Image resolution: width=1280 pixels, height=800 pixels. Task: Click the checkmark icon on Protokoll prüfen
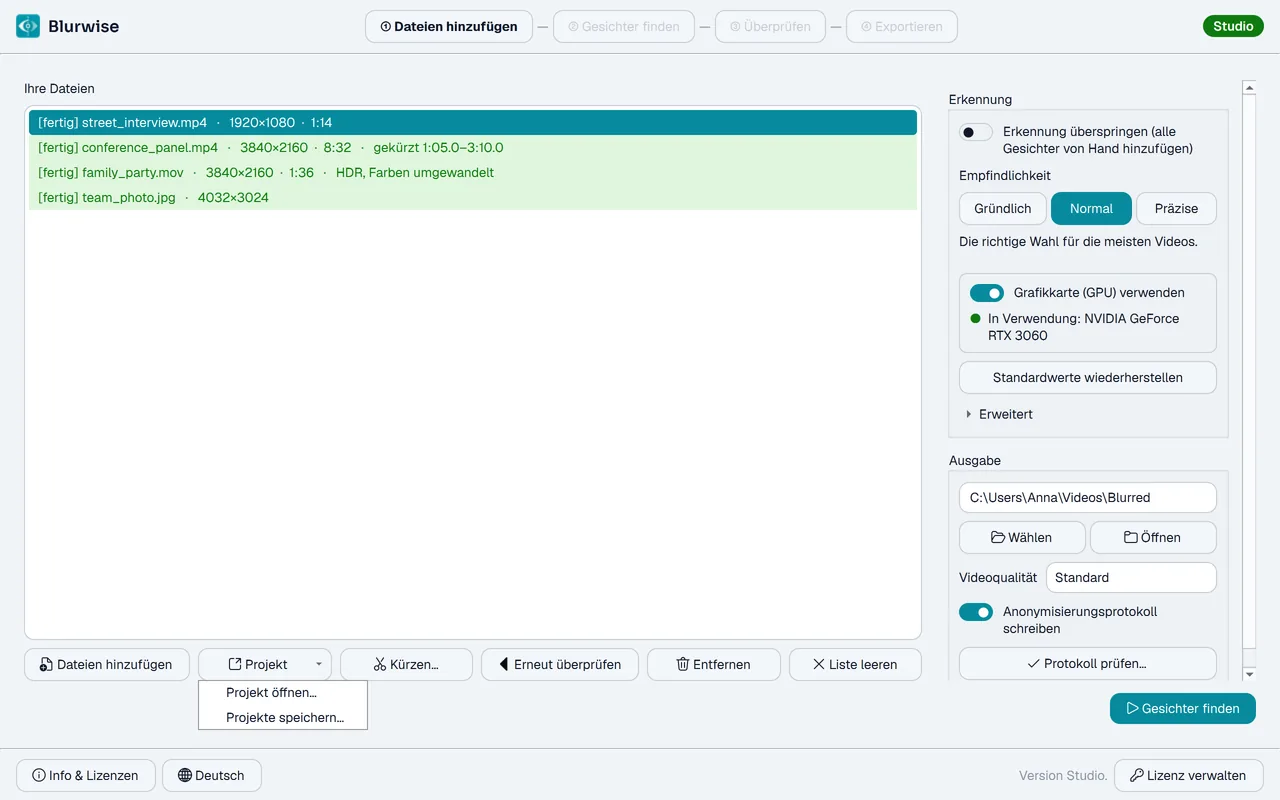(1034, 663)
